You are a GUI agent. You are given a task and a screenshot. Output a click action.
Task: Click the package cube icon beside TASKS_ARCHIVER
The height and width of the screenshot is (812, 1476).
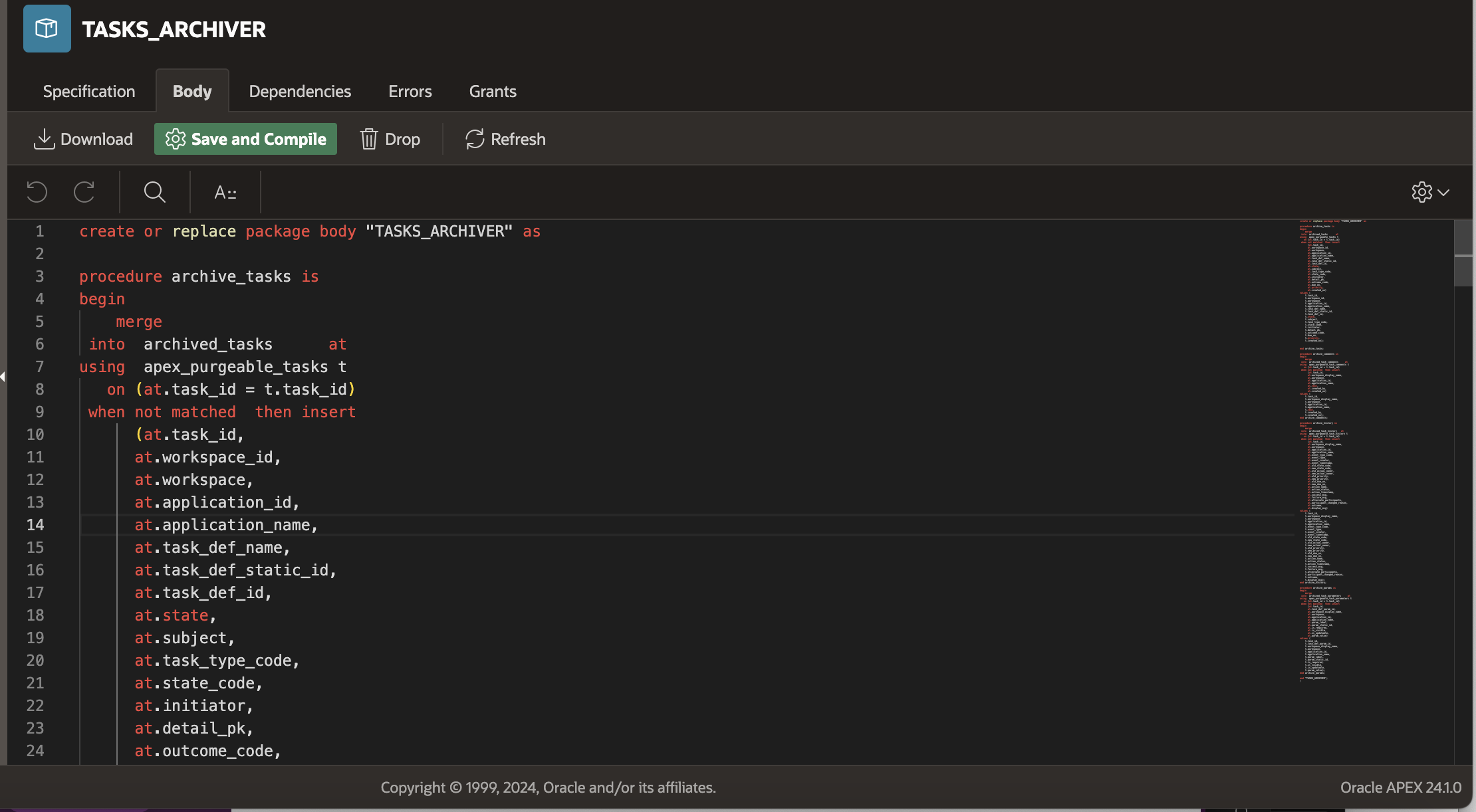pos(47,29)
